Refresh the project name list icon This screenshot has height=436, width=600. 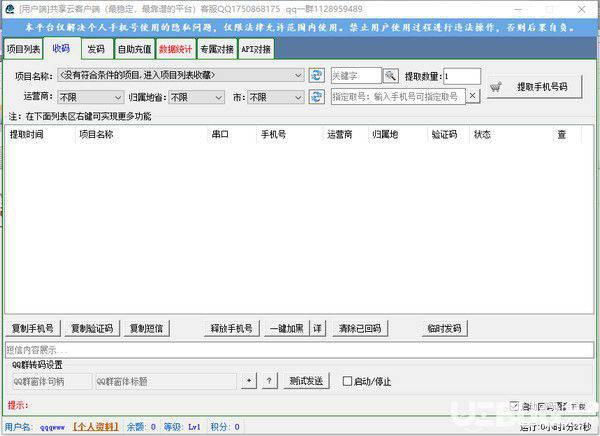[x=316, y=75]
